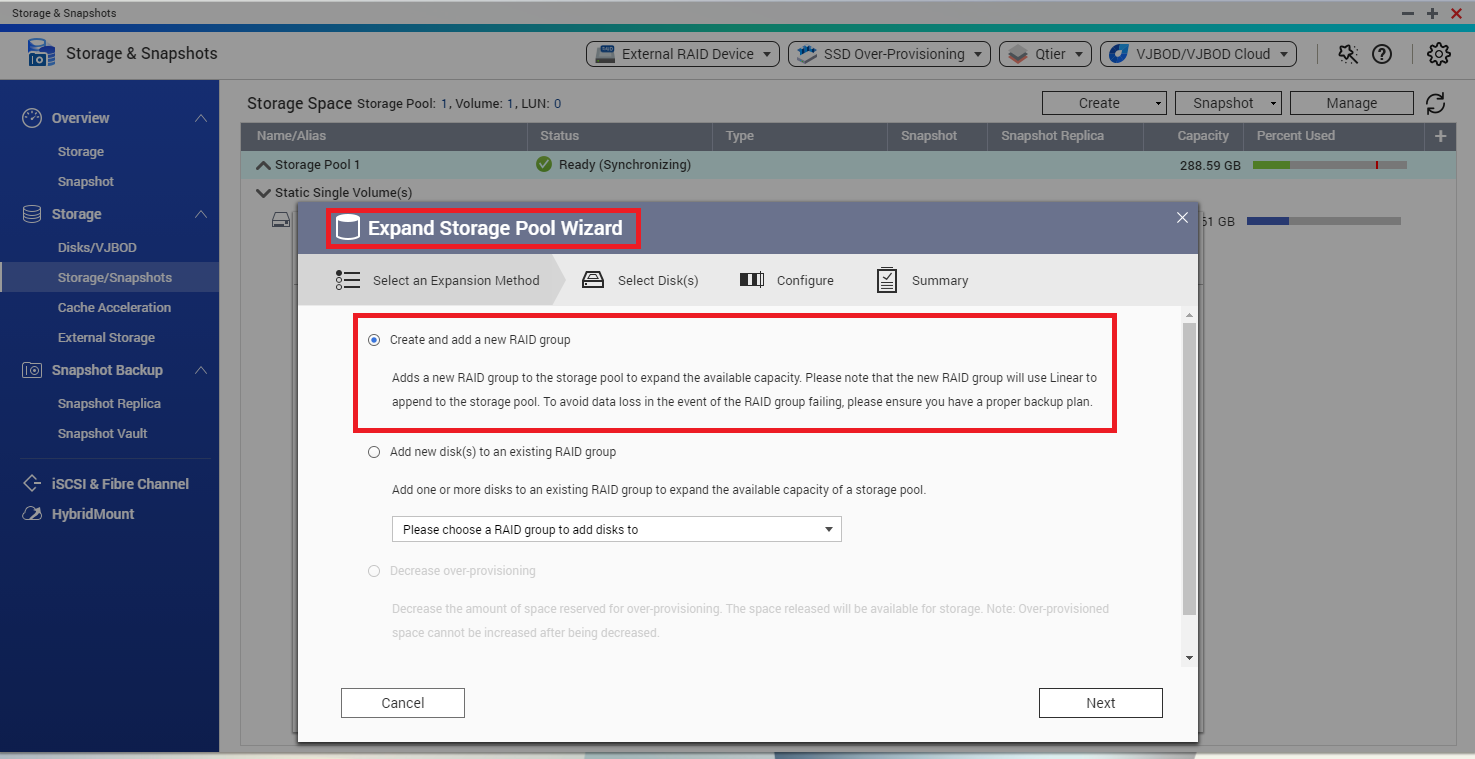Open Disks/VJBOD in the sidebar
This screenshot has height=759, width=1475.
(97, 248)
